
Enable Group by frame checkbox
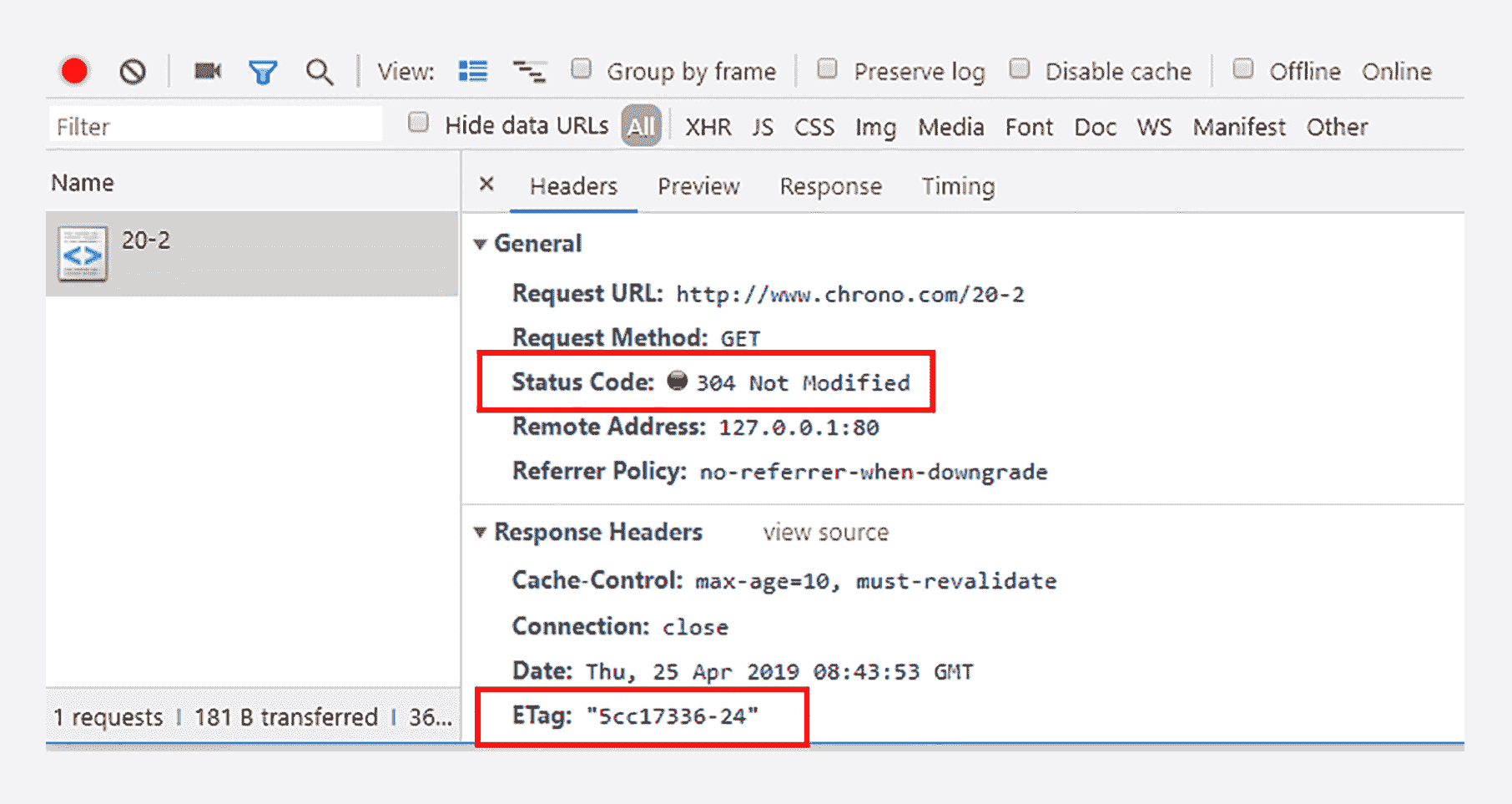[x=582, y=68]
